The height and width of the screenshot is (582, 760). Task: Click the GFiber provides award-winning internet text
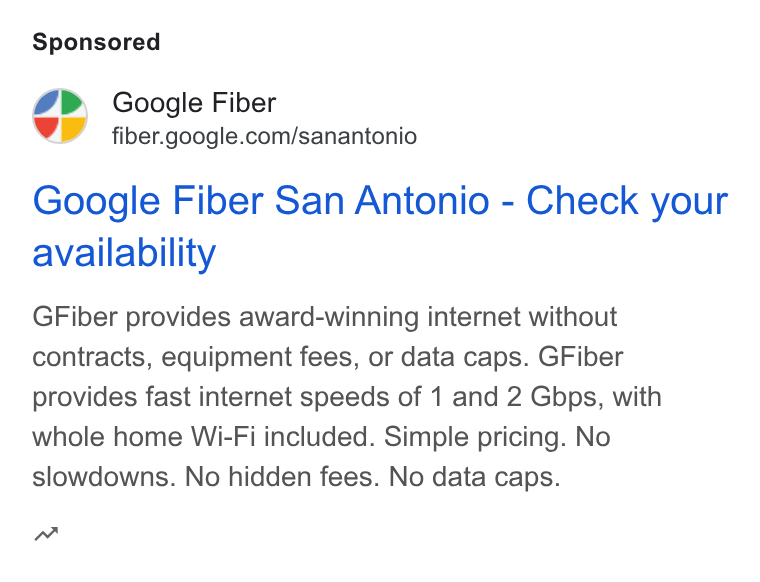272,317
